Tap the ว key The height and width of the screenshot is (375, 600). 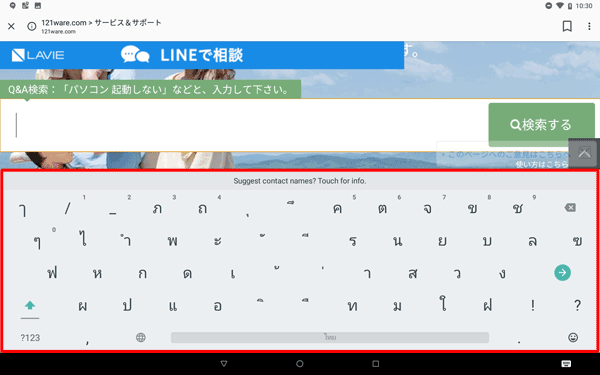[457, 273]
